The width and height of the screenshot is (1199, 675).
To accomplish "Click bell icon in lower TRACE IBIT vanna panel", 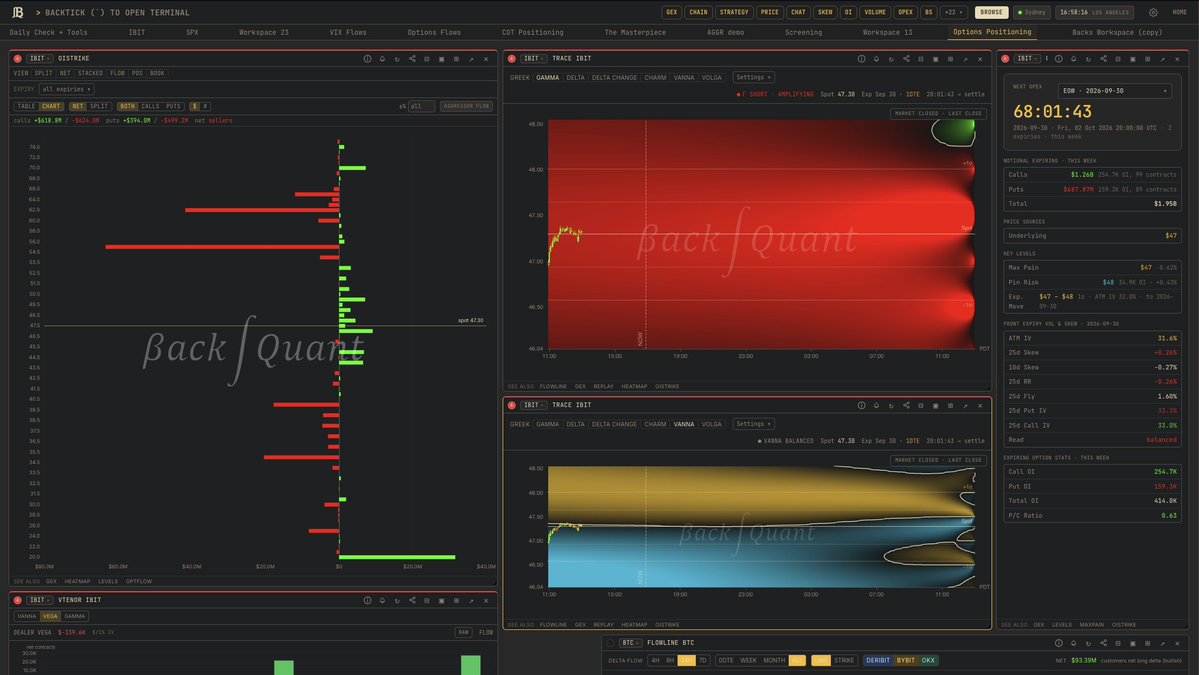I will [x=876, y=405].
